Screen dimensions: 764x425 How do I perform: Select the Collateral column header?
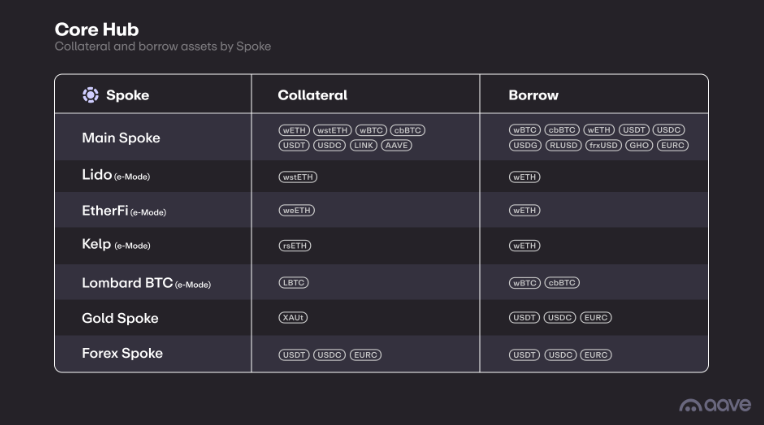(312, 95)
